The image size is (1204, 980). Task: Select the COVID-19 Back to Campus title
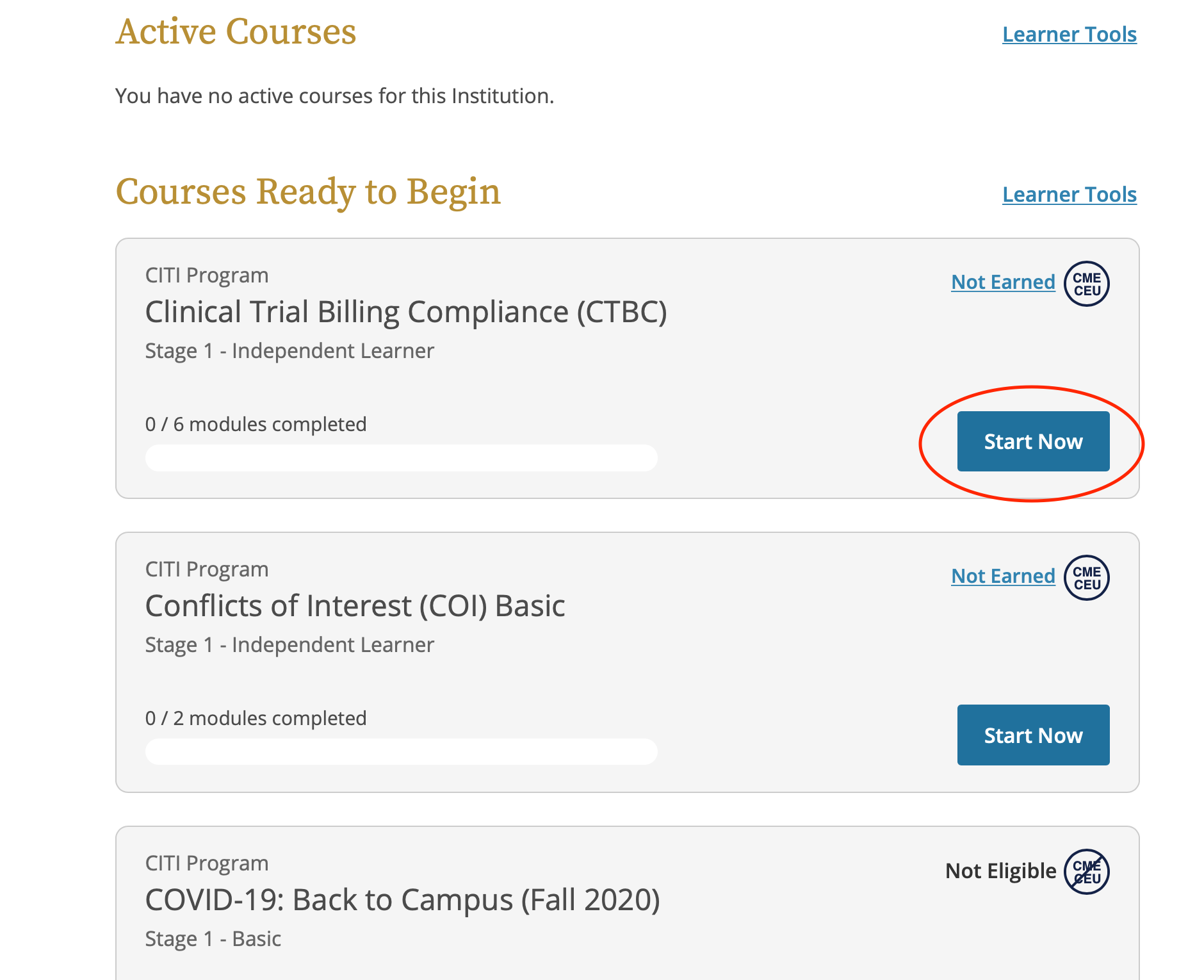[402, 899]
